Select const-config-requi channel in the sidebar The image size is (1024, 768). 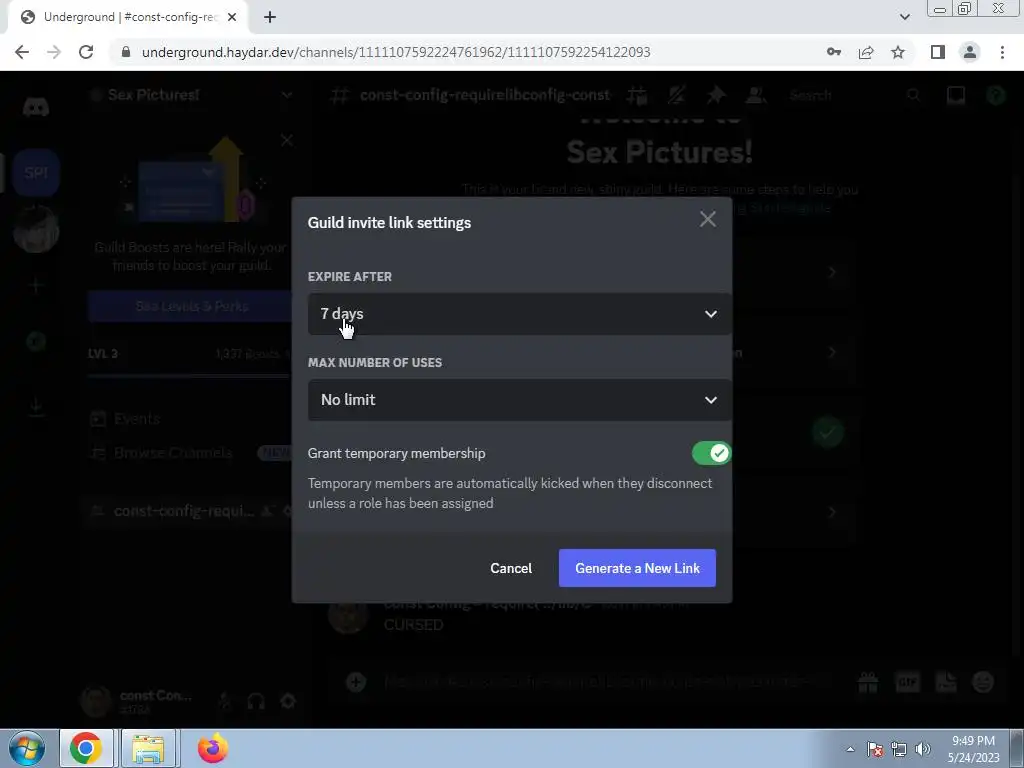[184, 511]
